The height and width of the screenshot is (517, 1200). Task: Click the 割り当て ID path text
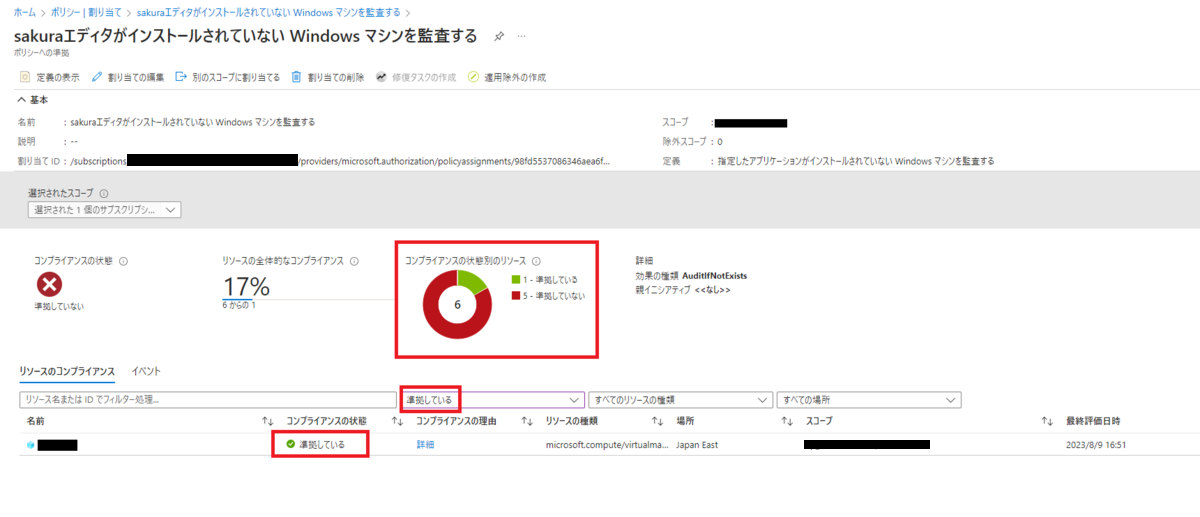338,160
